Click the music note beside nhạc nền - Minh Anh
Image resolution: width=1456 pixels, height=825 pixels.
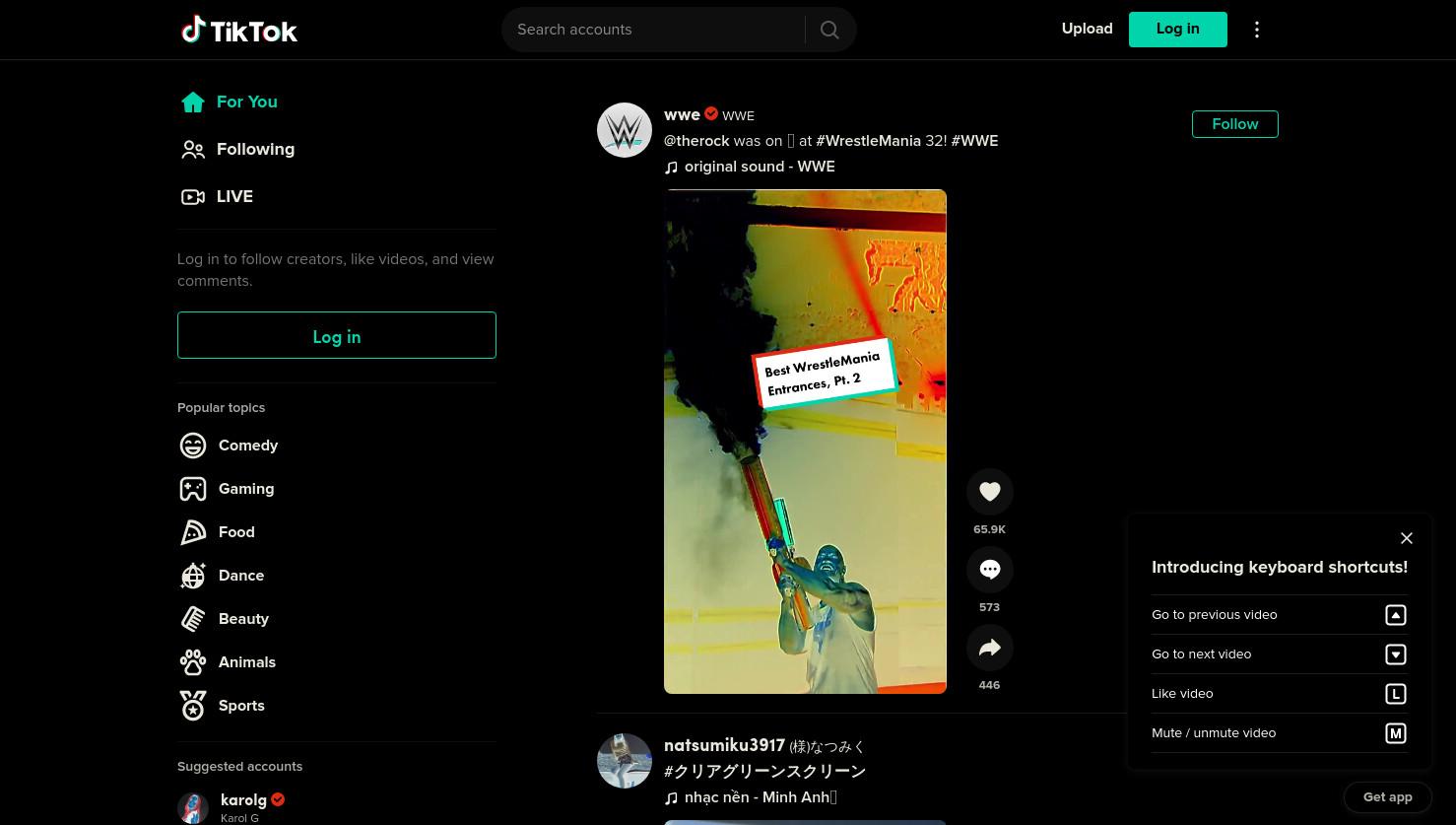[x=672, y=798]
